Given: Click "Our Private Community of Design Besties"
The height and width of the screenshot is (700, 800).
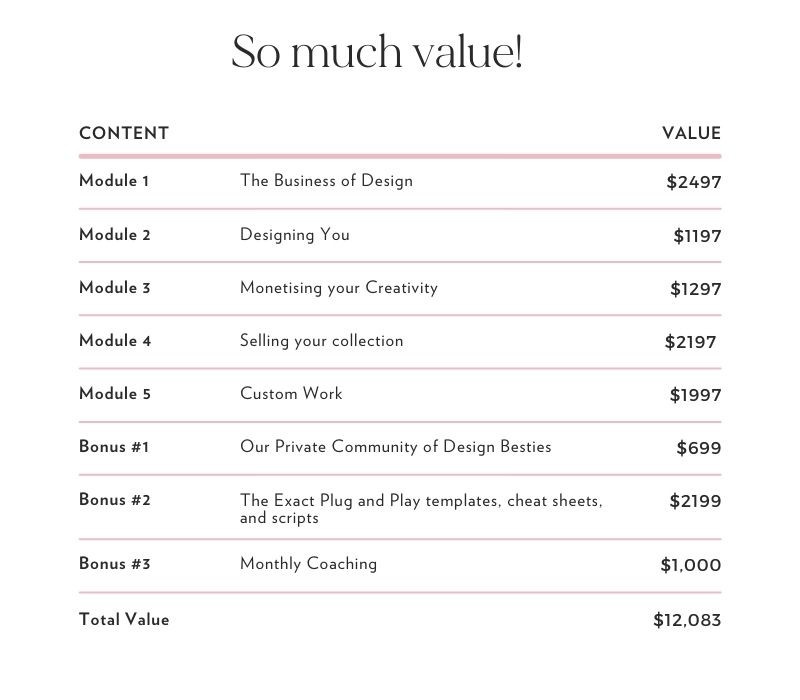Looking at the screenshot, I should 395,447.
